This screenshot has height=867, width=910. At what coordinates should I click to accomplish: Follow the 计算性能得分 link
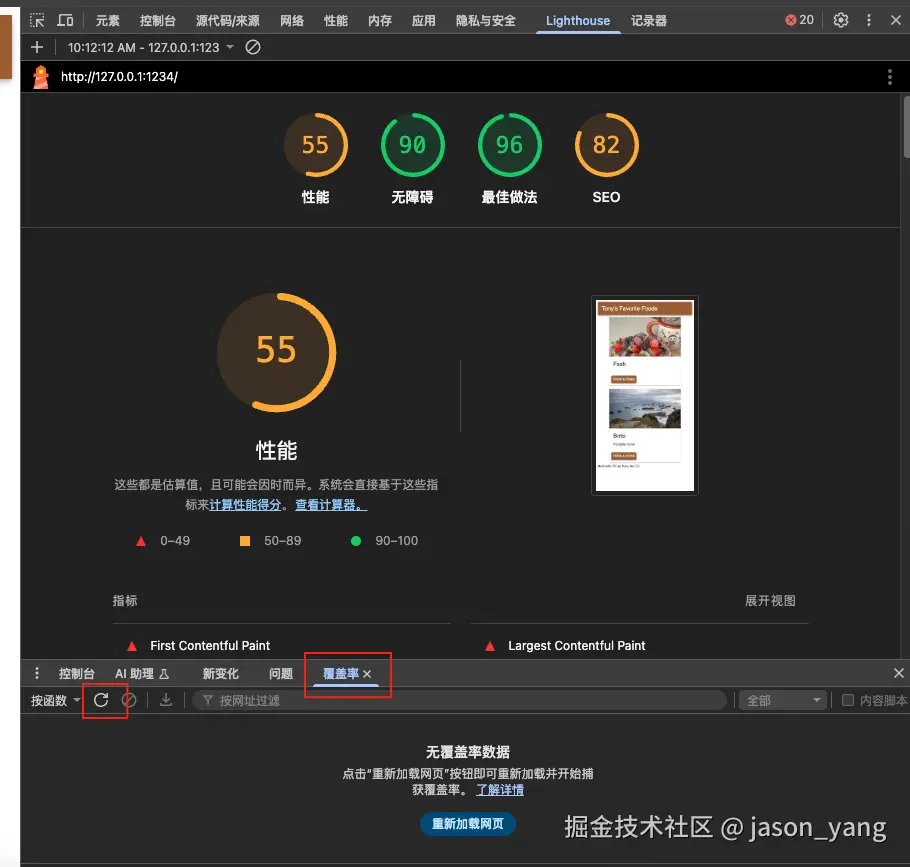(245, 505)
